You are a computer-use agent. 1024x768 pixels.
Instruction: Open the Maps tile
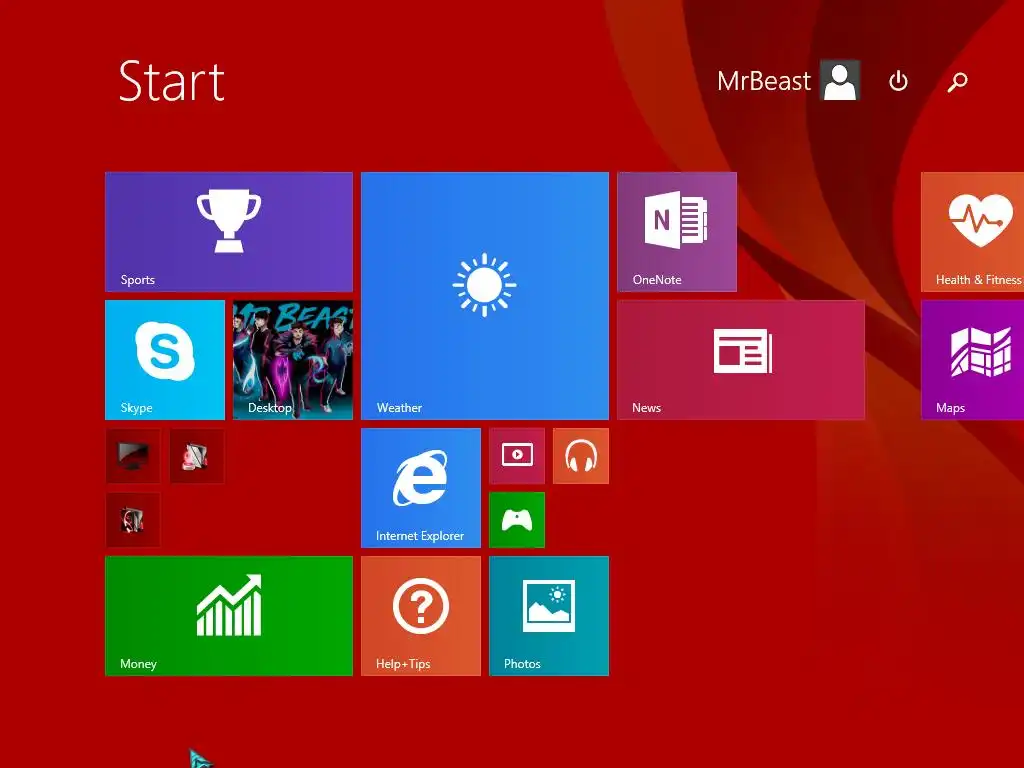(x=972, y=360)
